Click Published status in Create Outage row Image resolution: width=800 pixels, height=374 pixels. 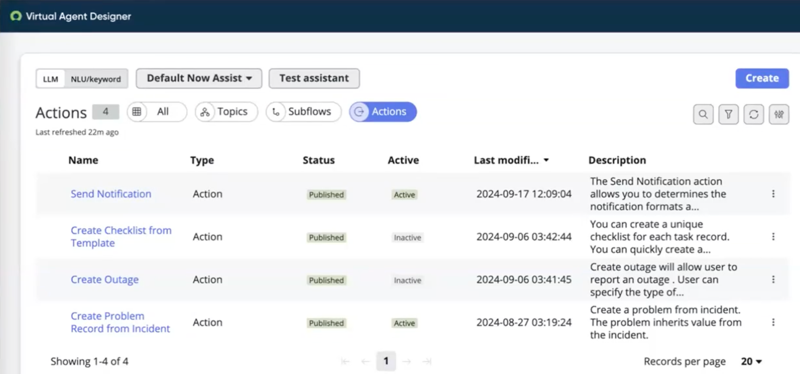coord(327,280)
